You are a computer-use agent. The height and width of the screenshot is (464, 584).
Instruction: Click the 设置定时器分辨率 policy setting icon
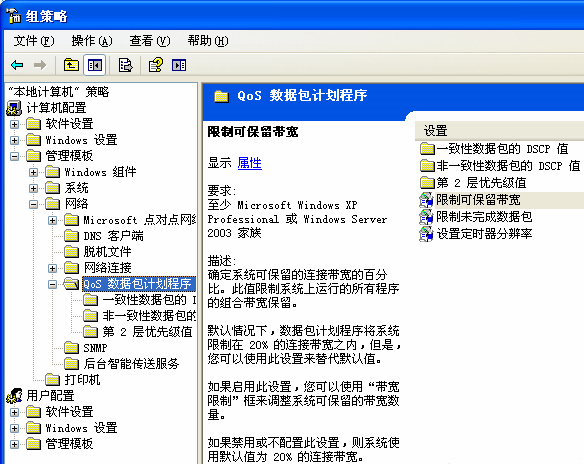426,234
